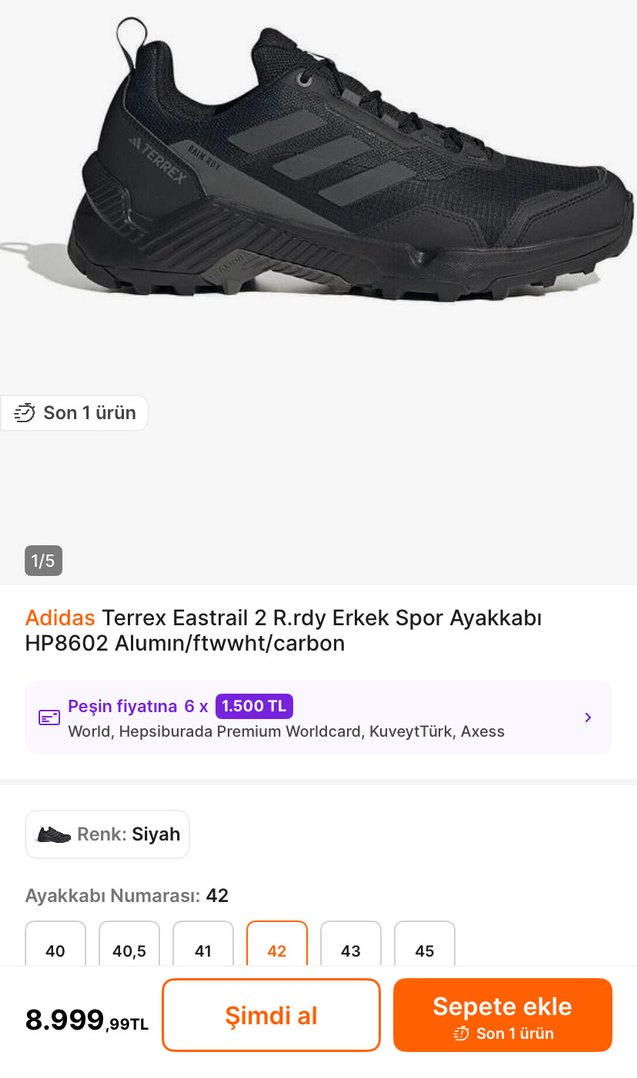This screenshot has width=637, height=1078.
Task: View the 'Ayakkabı Numarası: 42' size section
Action: tap(123, 896)
